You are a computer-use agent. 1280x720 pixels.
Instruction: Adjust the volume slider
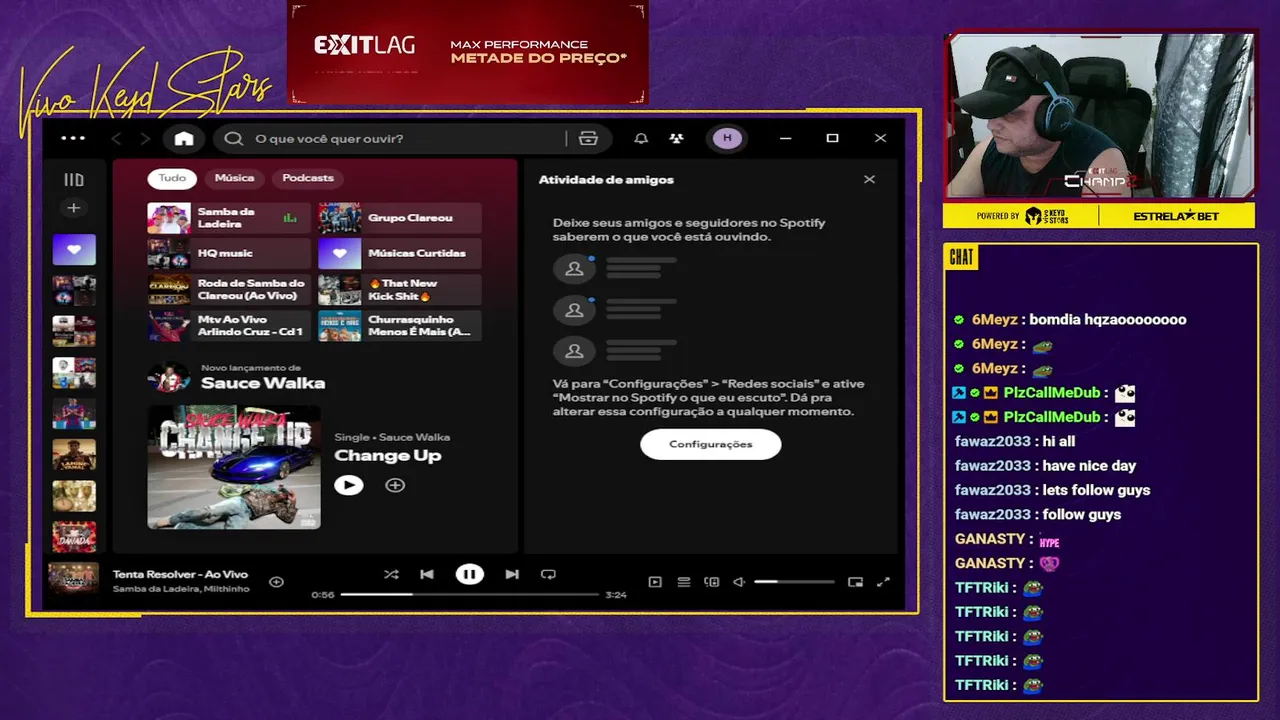[x=794, y=582]
